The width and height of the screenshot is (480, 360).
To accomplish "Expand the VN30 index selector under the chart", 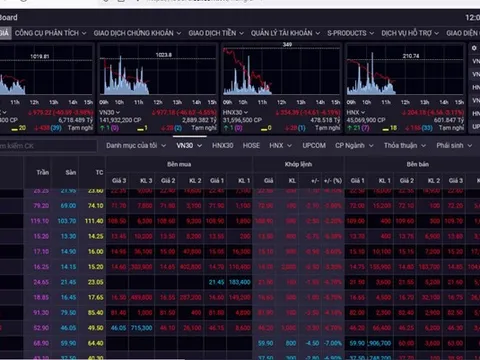I will tap(110, 113).
